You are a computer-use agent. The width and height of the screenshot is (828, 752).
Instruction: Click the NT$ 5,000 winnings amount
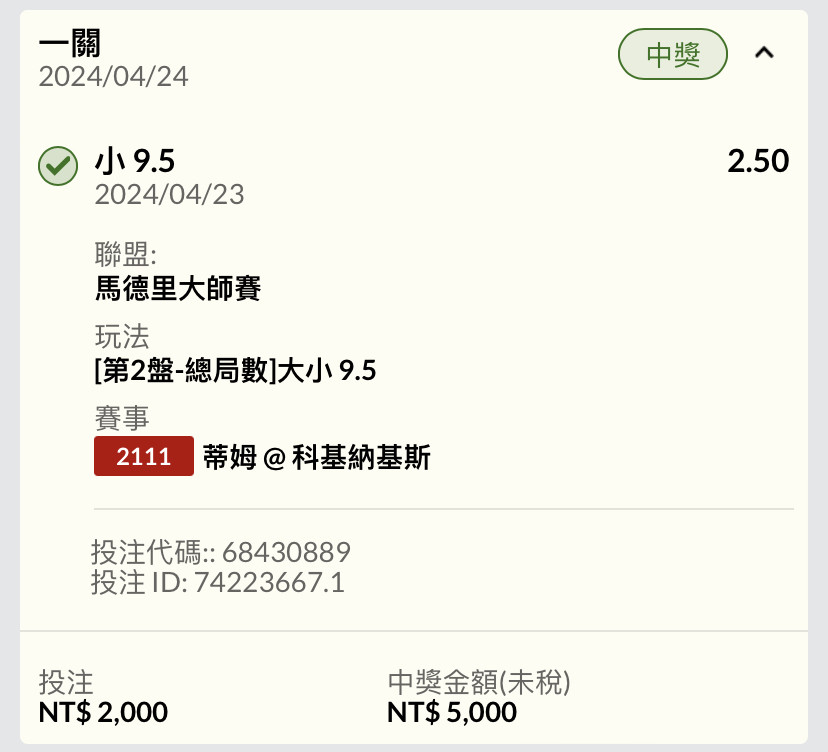point(451,713)
